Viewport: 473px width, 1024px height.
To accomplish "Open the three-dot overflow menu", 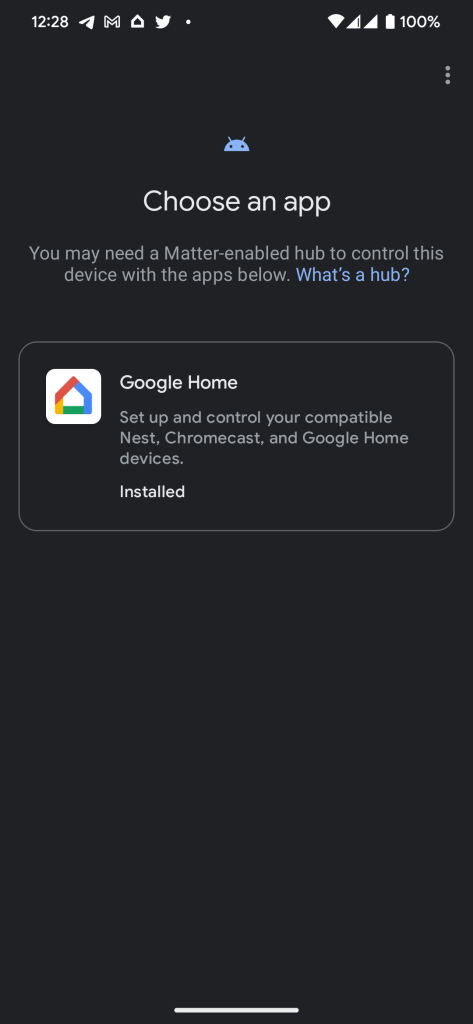I will [x=448, y=75].
